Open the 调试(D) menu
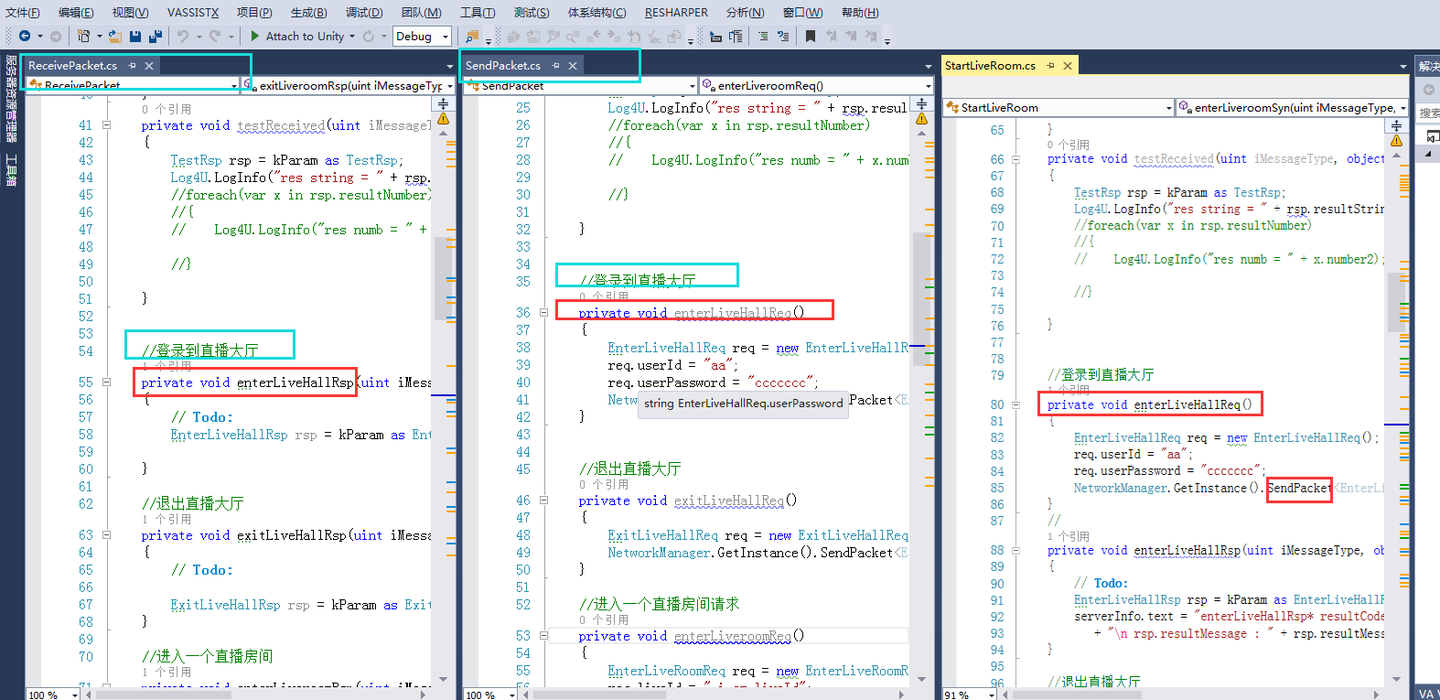The width and height of the screenshot is (1440, 700). coord(364,12)
